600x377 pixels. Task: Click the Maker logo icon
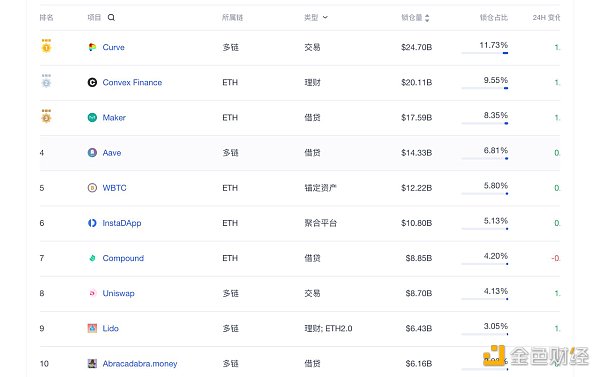tap(92, 118)
